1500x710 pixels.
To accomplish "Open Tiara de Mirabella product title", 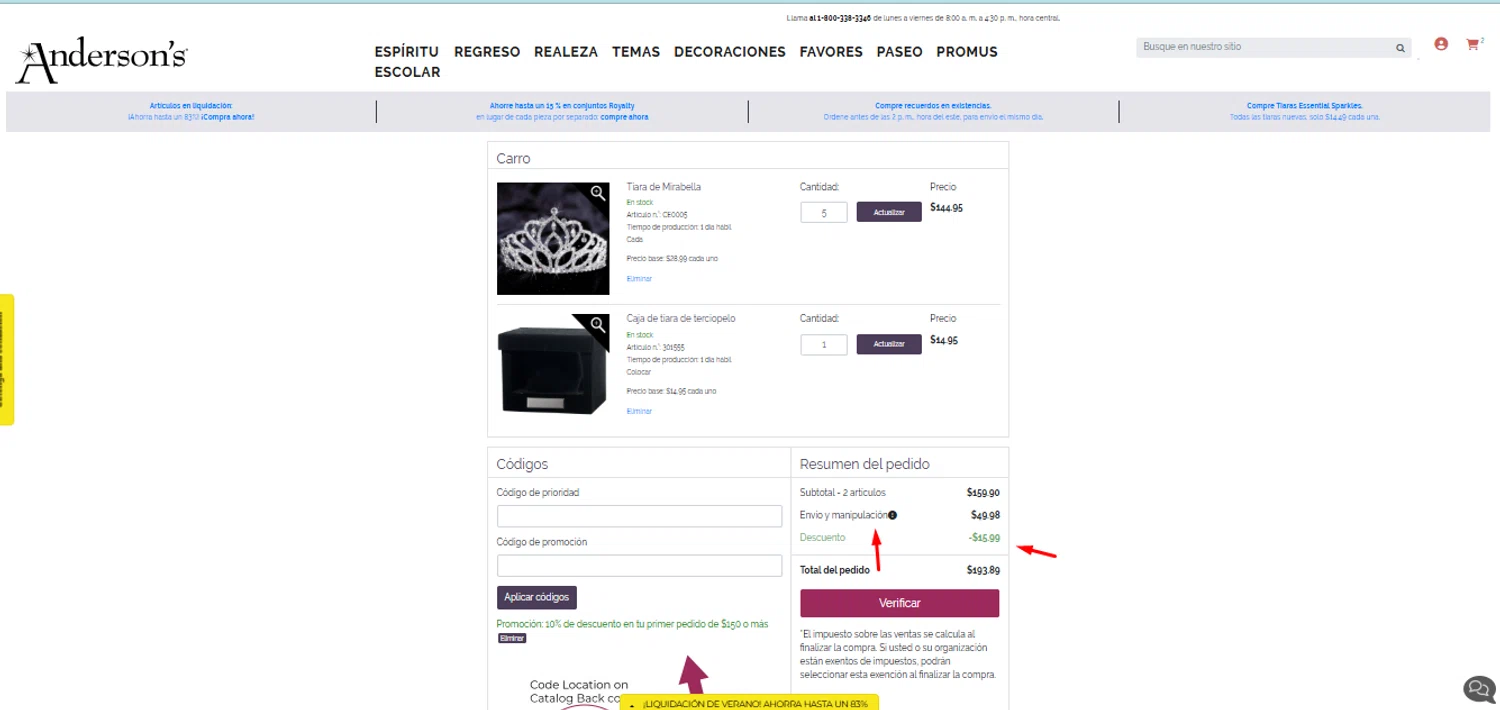I will [664, 187].
